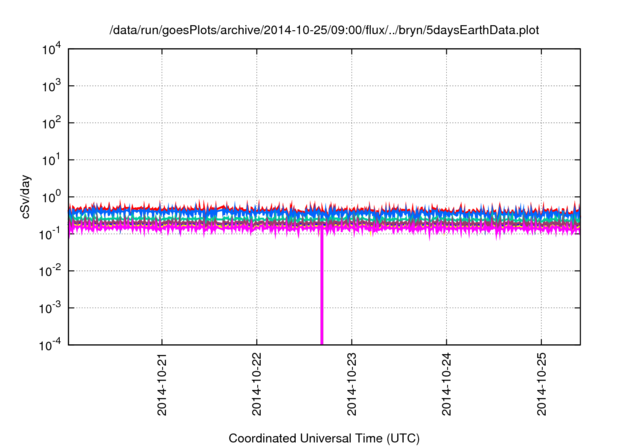640x448 pixels.
Task: Click the Coordinated Universal Time (UTC) axis label
Action: click(x=324, y=438)
